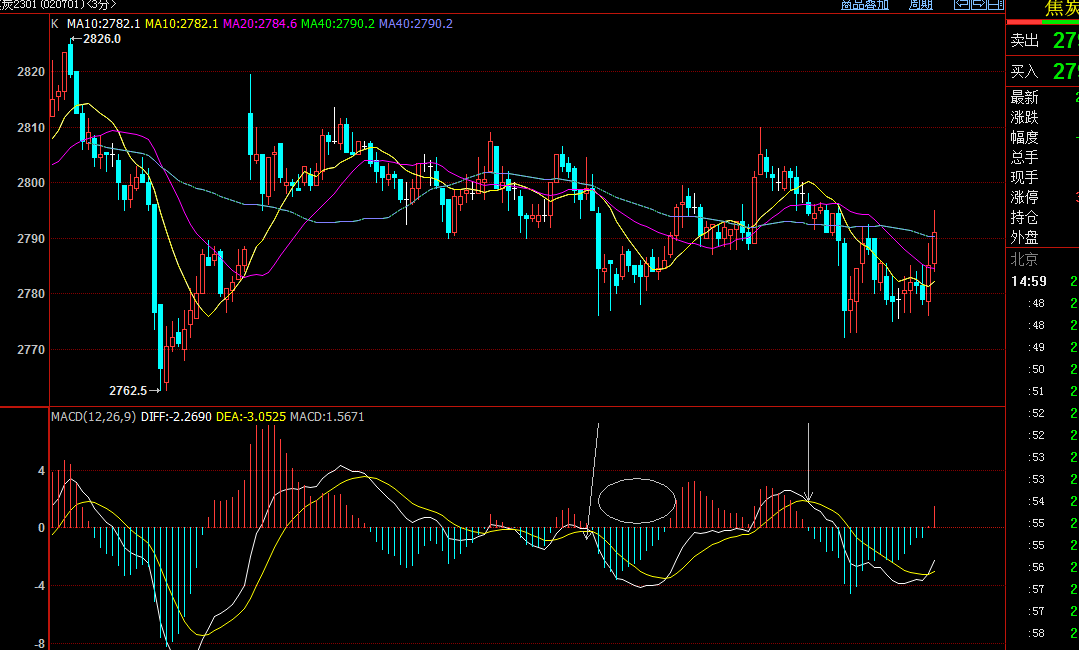Click the 4 level on MACD axis
The image size is (1079, 650).
tap(41, 471)
